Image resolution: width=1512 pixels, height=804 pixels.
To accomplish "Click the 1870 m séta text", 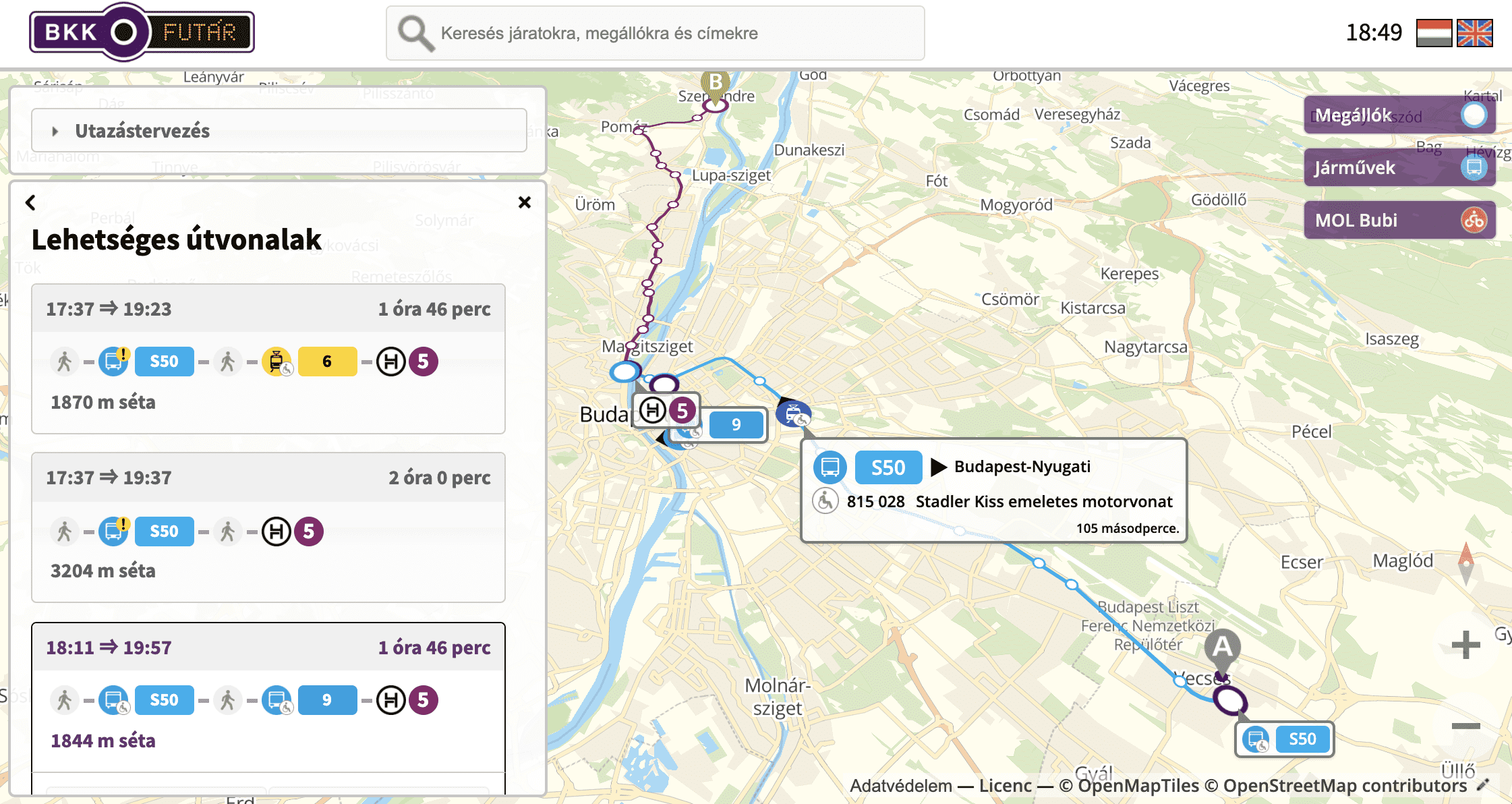I will coord(103,402).
